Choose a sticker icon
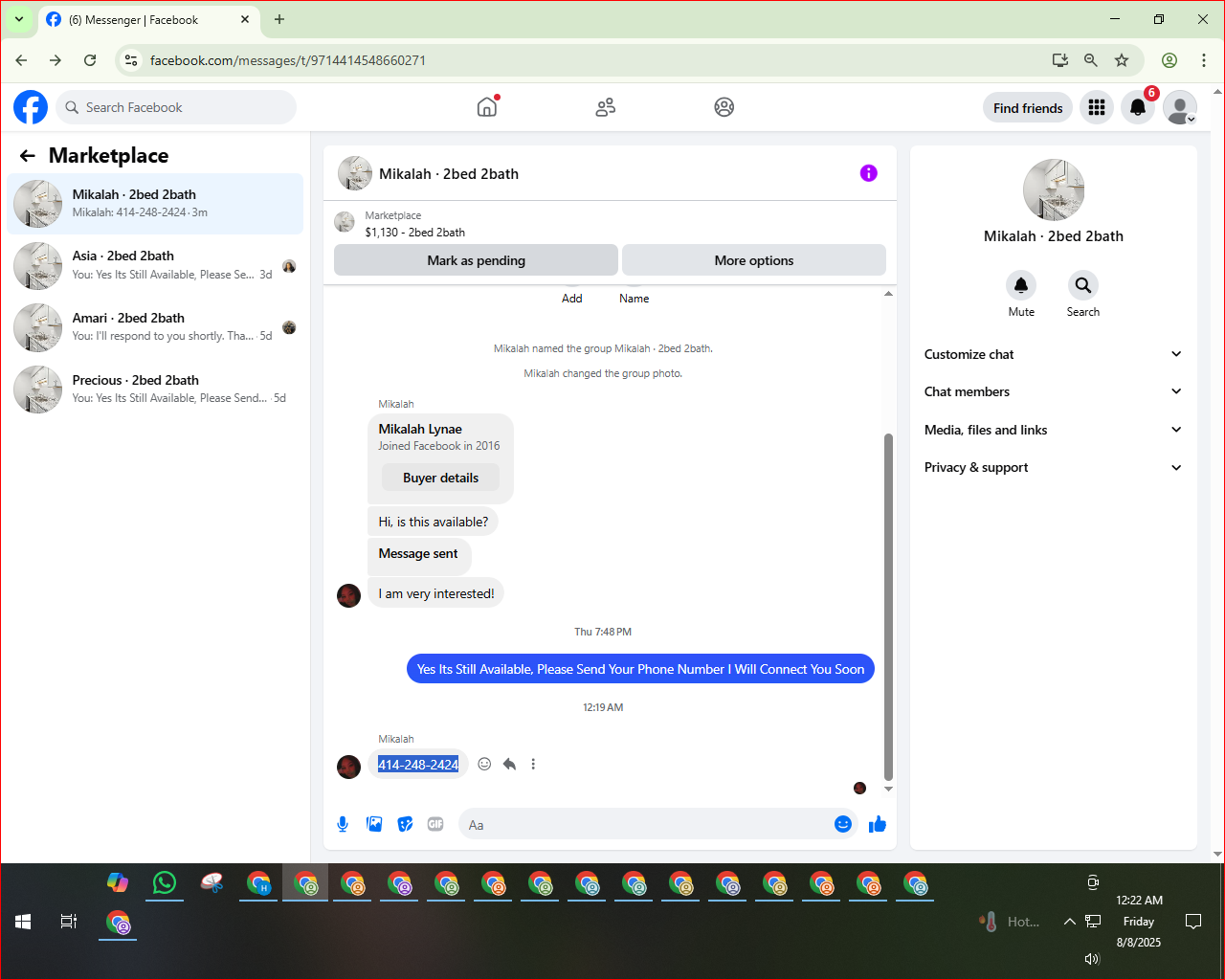This screenshot has width=1225, height=980. (406, 824)
